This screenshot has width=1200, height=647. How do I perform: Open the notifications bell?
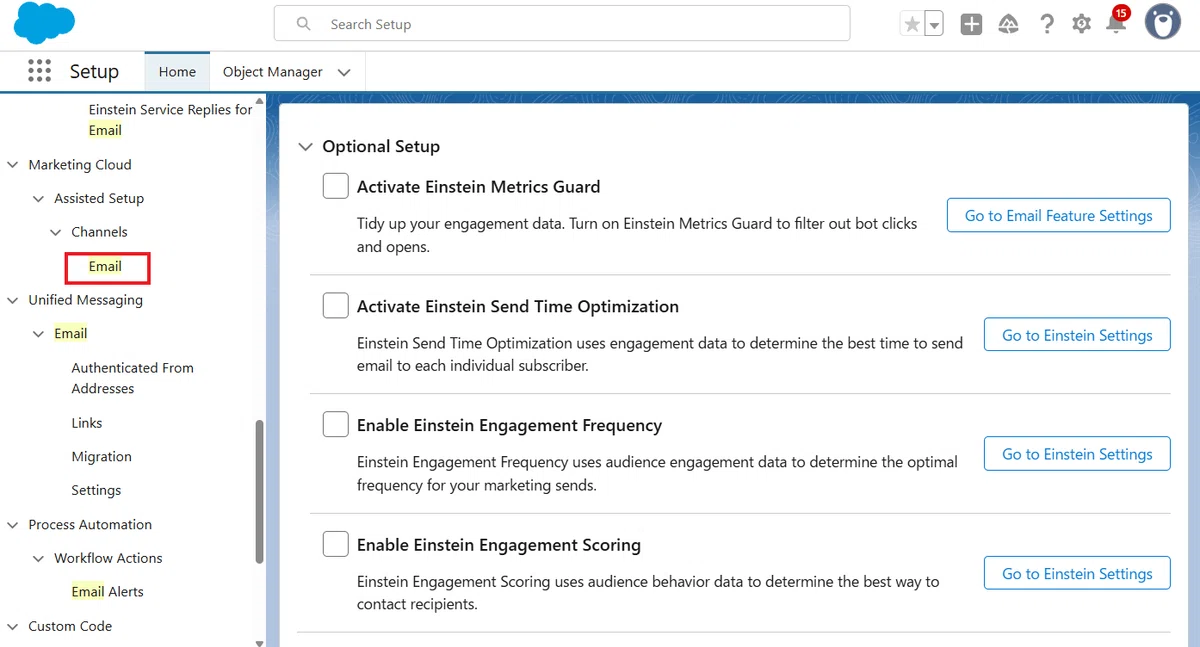[x=1116, y=24]
